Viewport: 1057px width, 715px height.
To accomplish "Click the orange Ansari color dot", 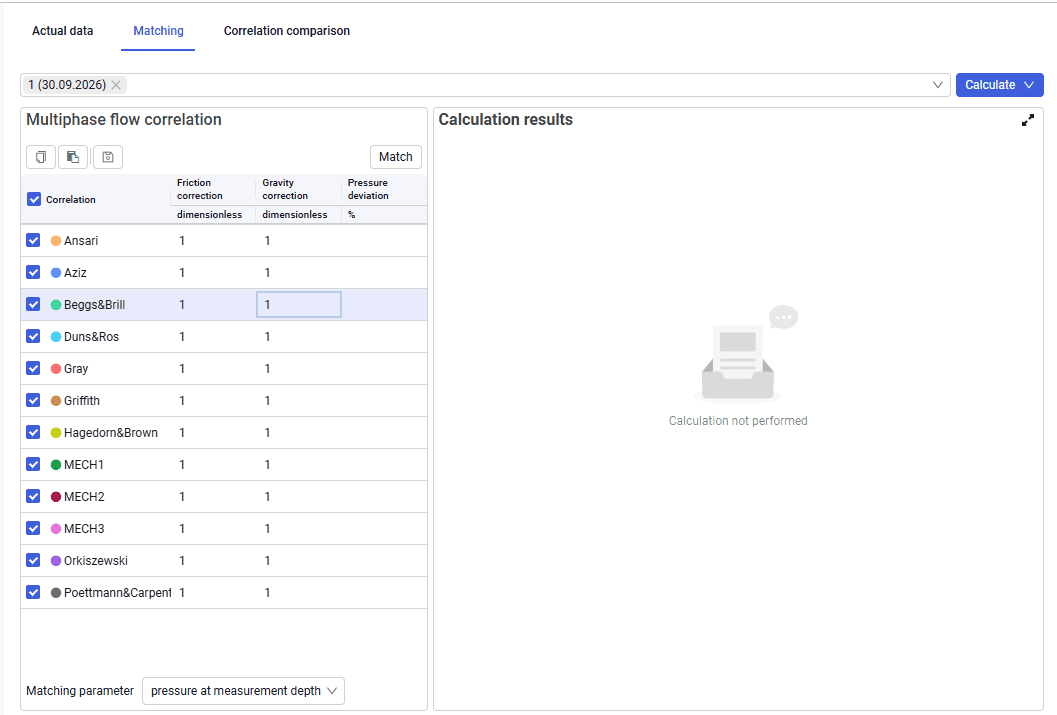I will tap(56, 241).
